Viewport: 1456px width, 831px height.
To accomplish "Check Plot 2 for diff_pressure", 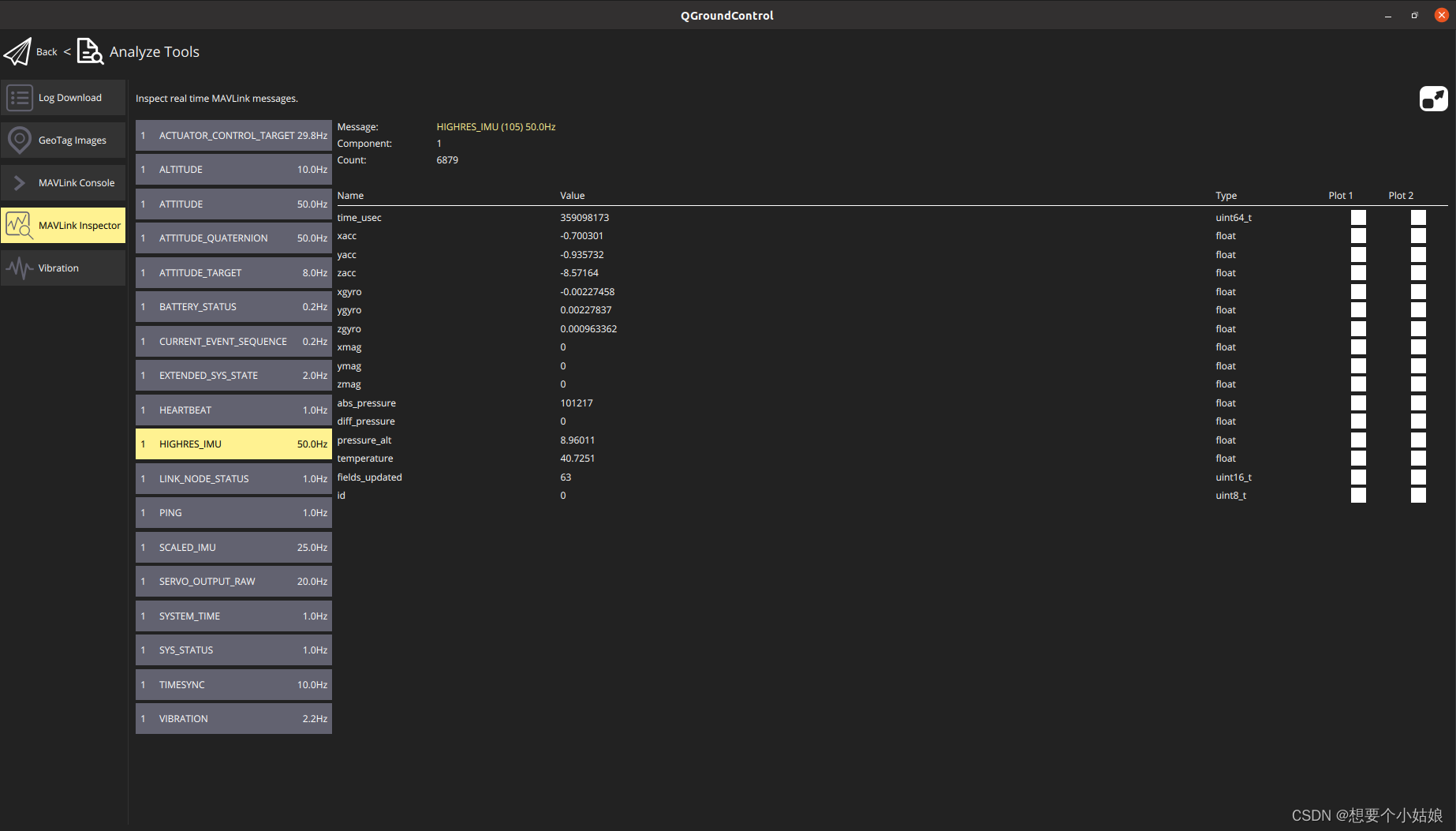I will [1418, 421].
